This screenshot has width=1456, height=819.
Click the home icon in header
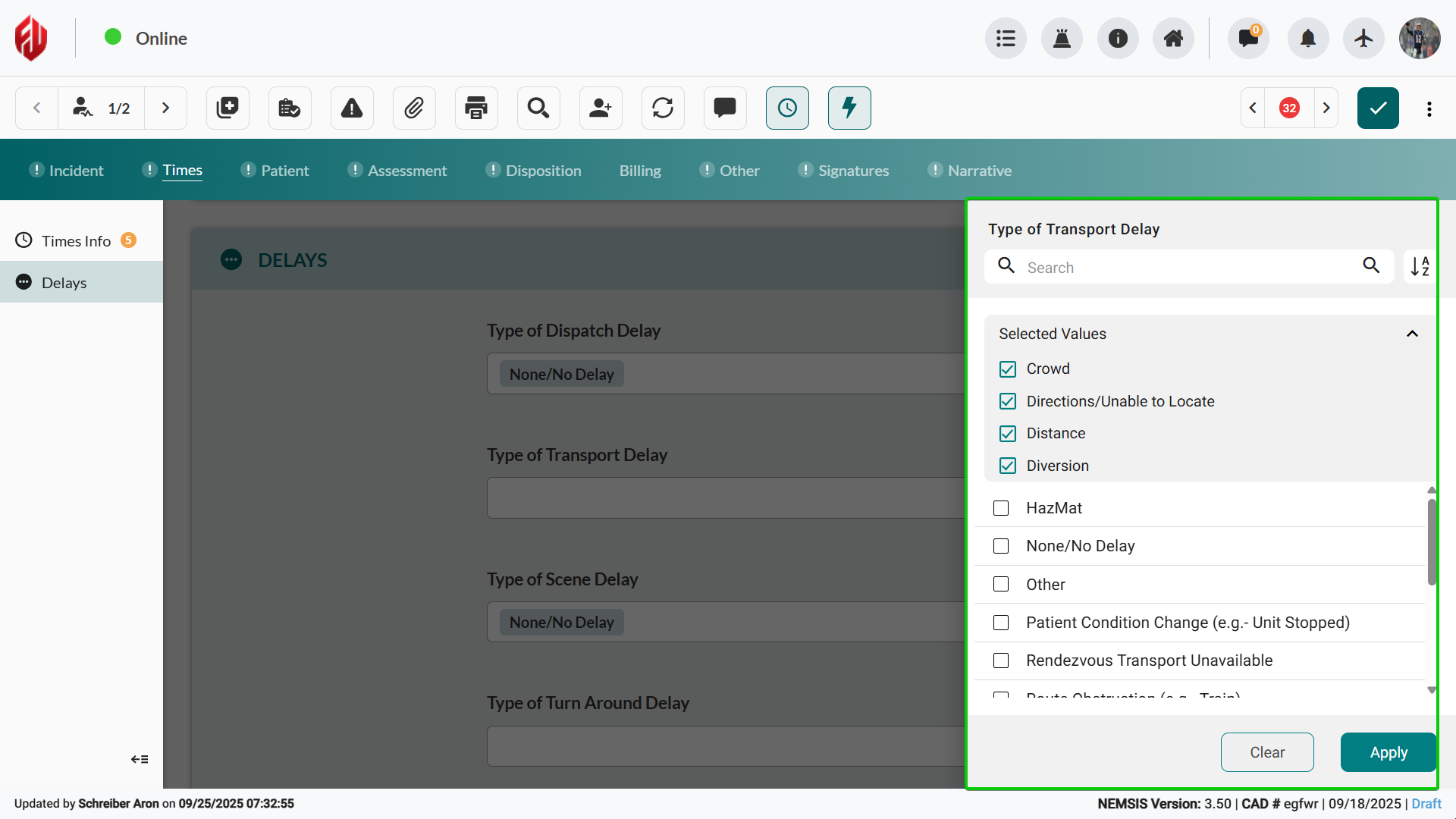coord(1173,38)
